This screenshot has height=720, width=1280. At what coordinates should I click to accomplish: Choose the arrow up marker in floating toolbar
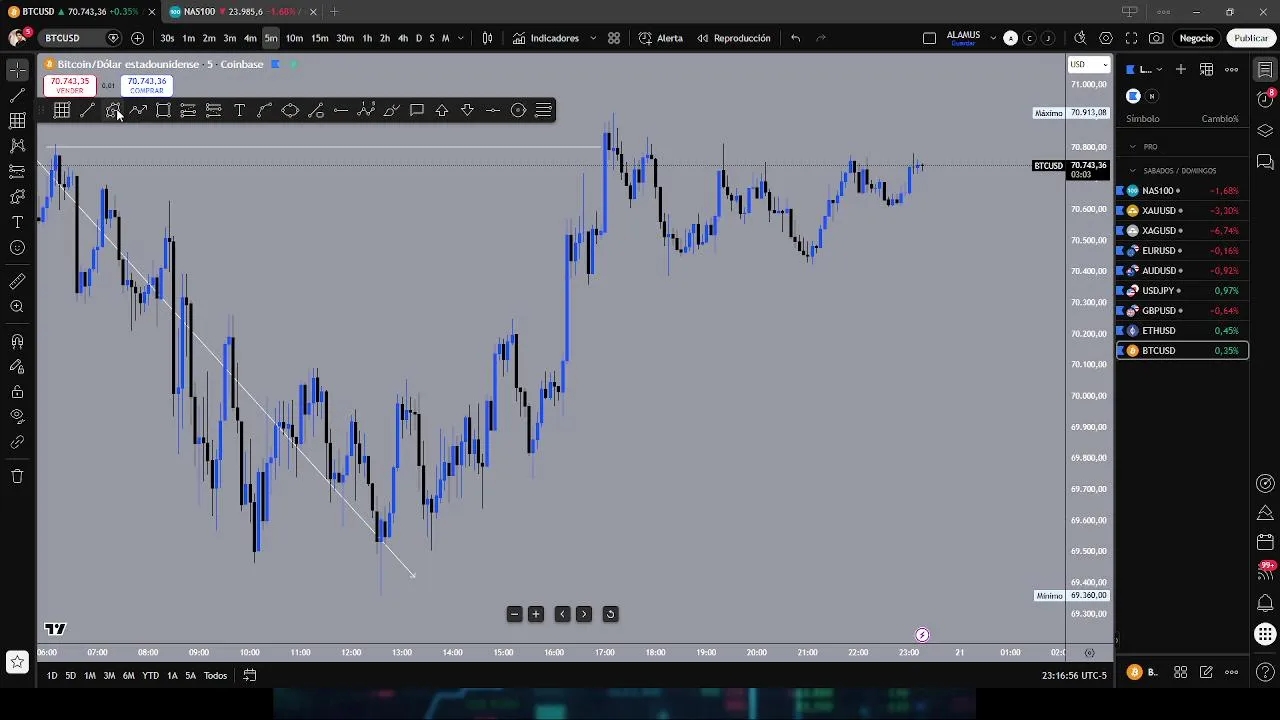point(442,110)
